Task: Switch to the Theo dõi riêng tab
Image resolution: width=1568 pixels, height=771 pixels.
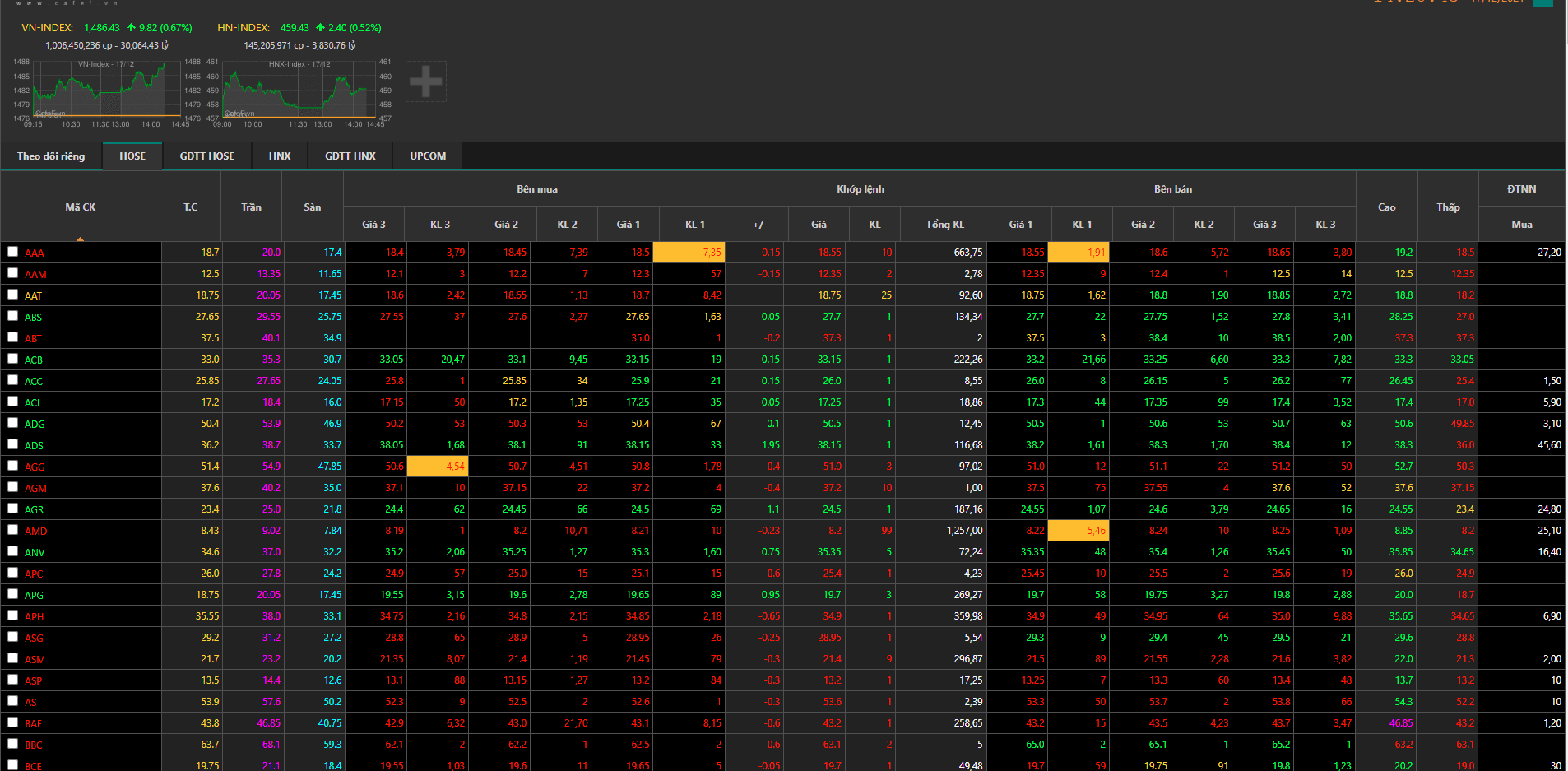Action: (x=51, y=156)
